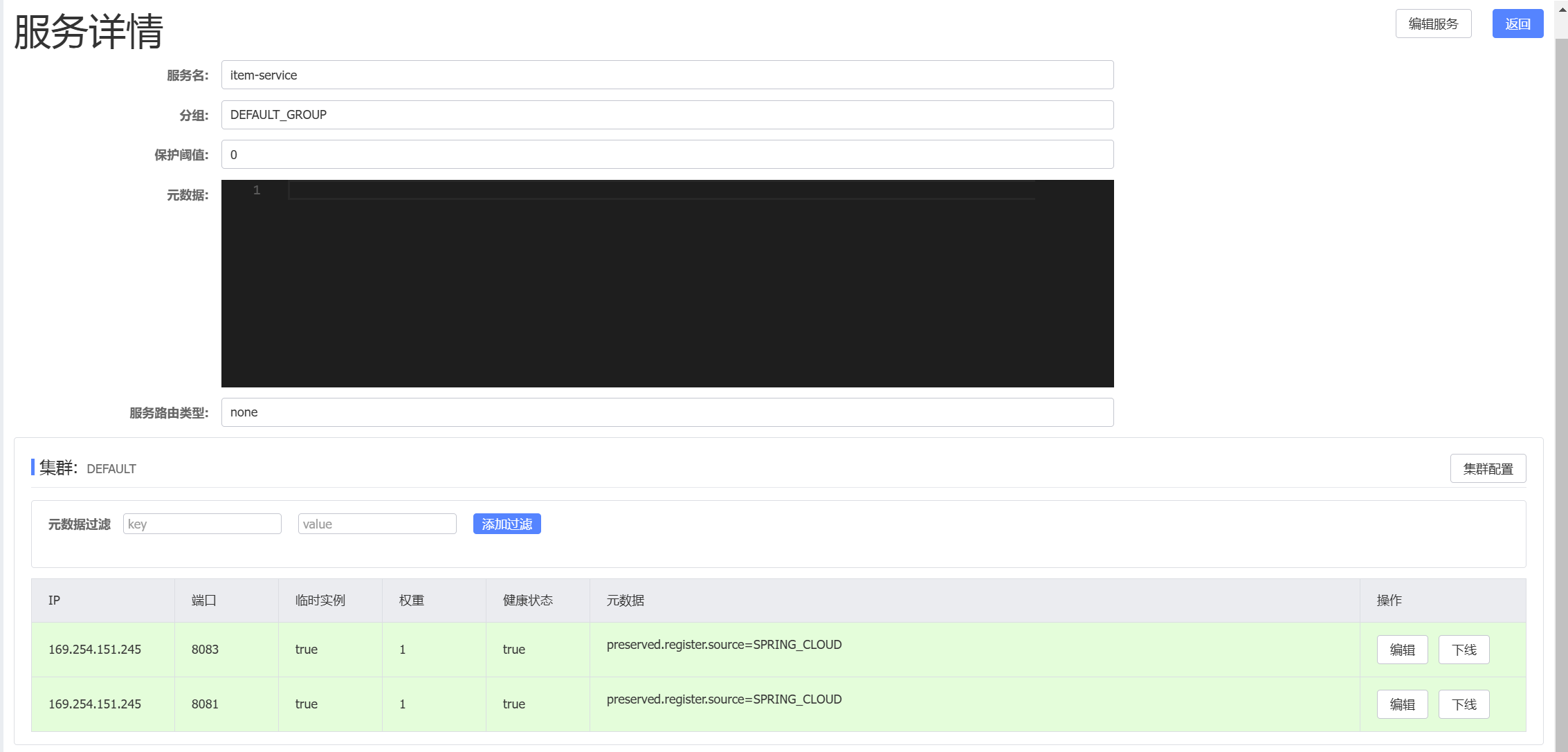
Task: Click the 服务名 field showing item-service
Action: click(x=667, y=75)
